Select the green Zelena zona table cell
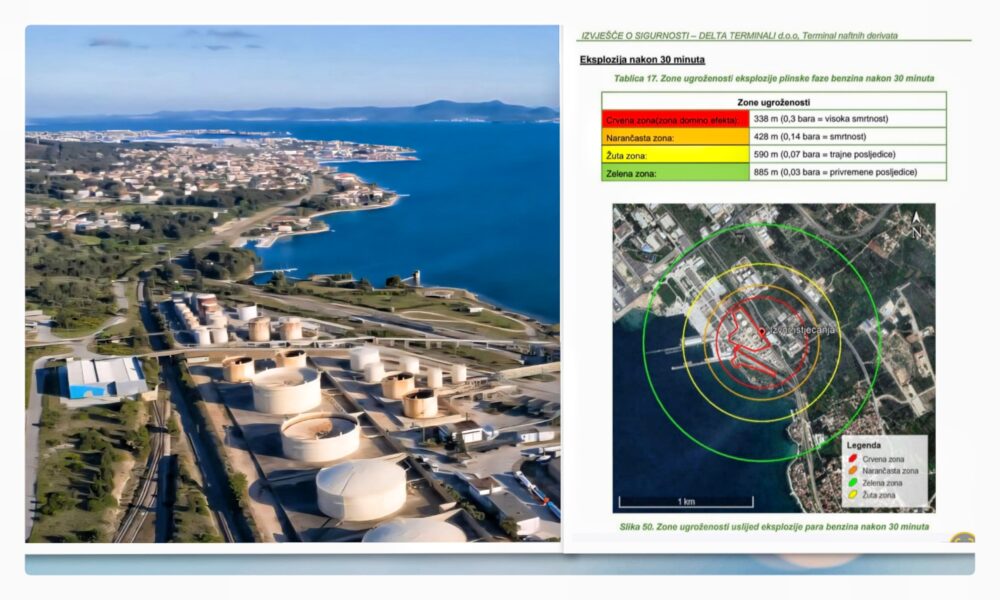The width and height of the screenshot is (1000, 600). tap(675, 173)
